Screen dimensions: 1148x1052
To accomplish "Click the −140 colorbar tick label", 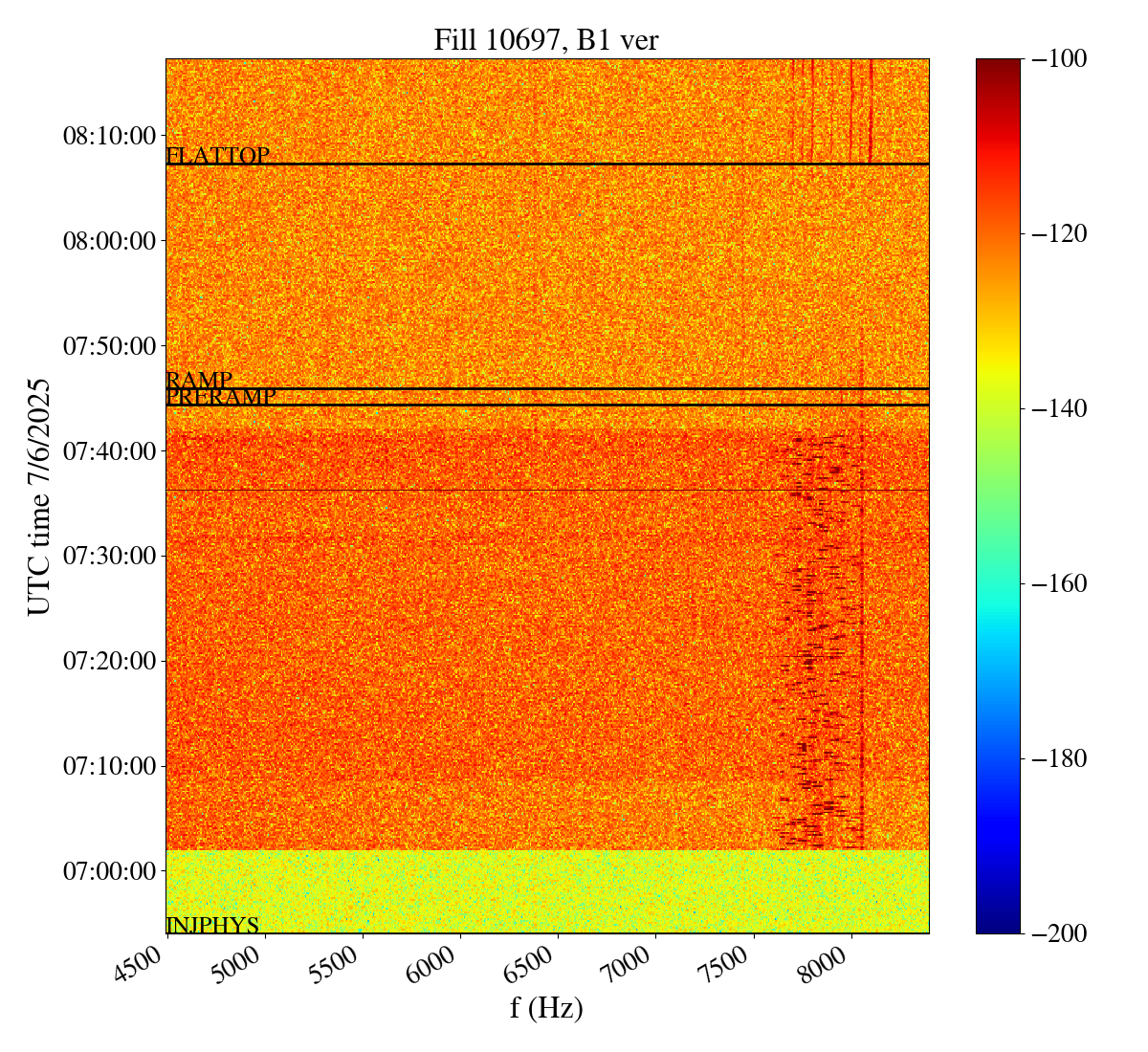I will pos(1055,408).
